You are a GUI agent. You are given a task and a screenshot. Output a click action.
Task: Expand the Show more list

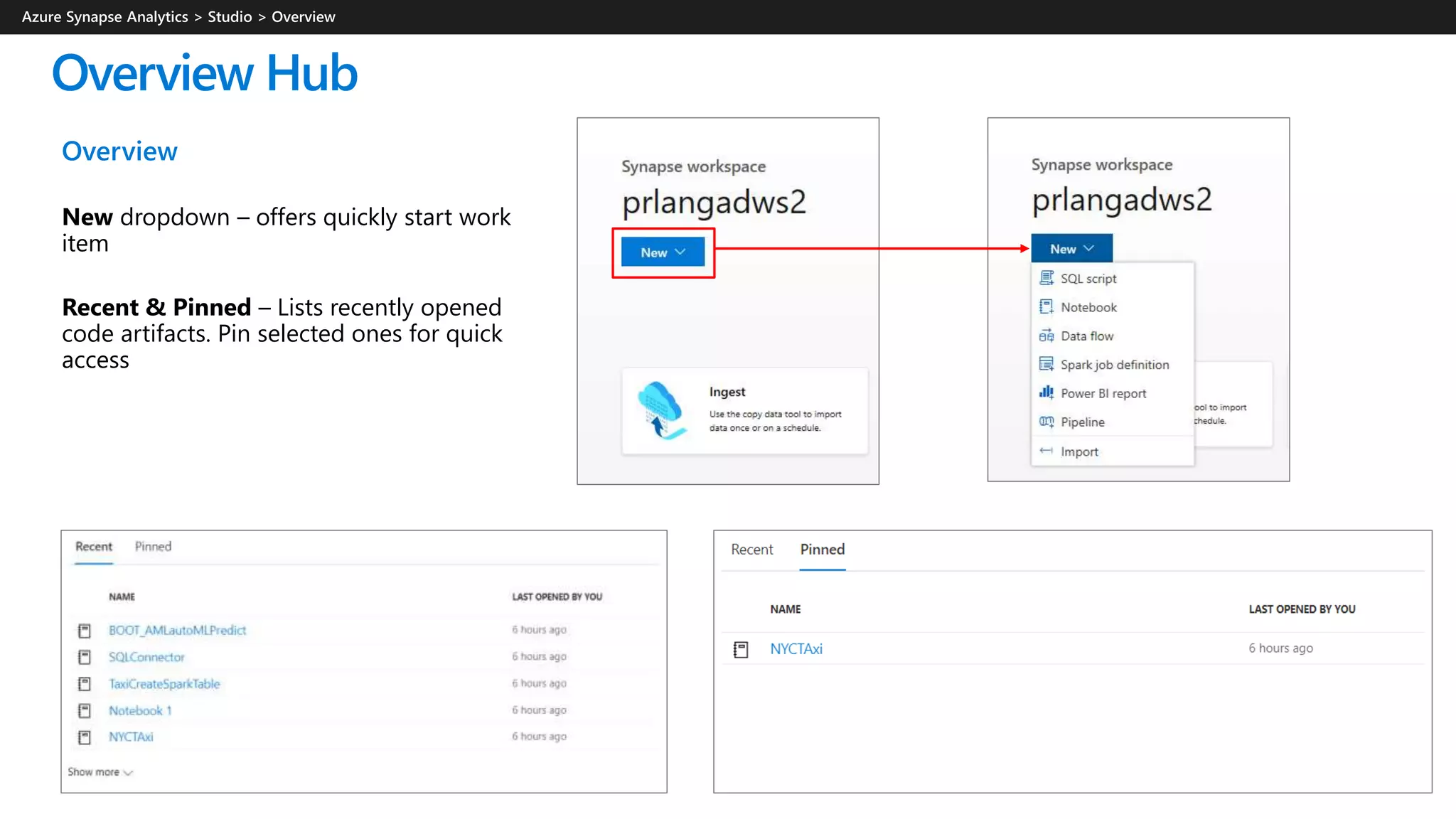[100, 772]
